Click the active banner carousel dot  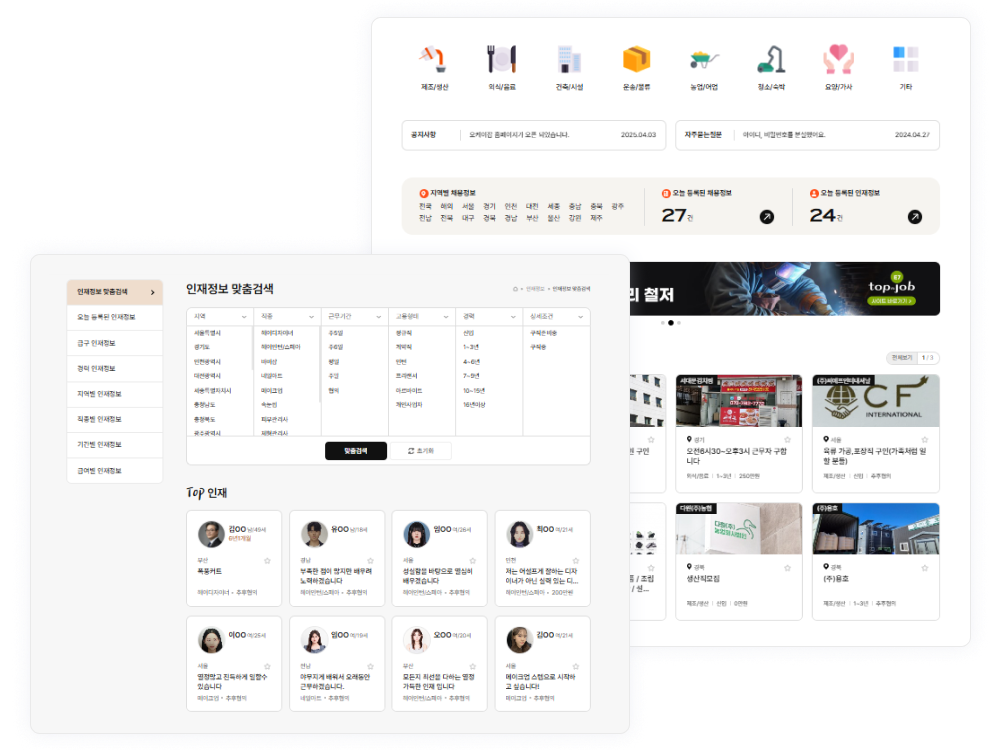pyautogui.click(x=672, y=323)
